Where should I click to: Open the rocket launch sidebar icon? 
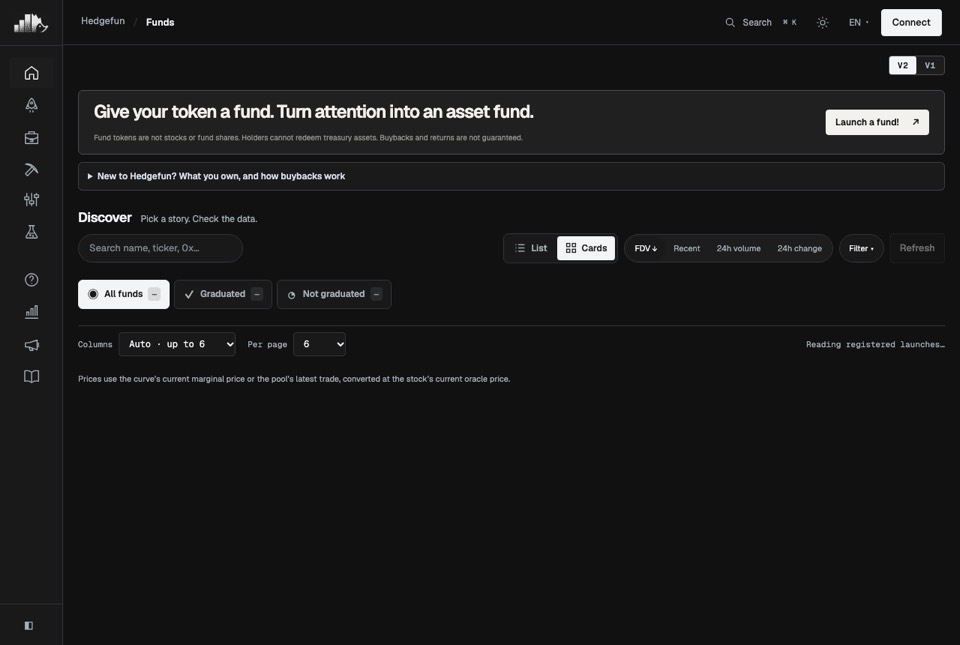point(31,105)
